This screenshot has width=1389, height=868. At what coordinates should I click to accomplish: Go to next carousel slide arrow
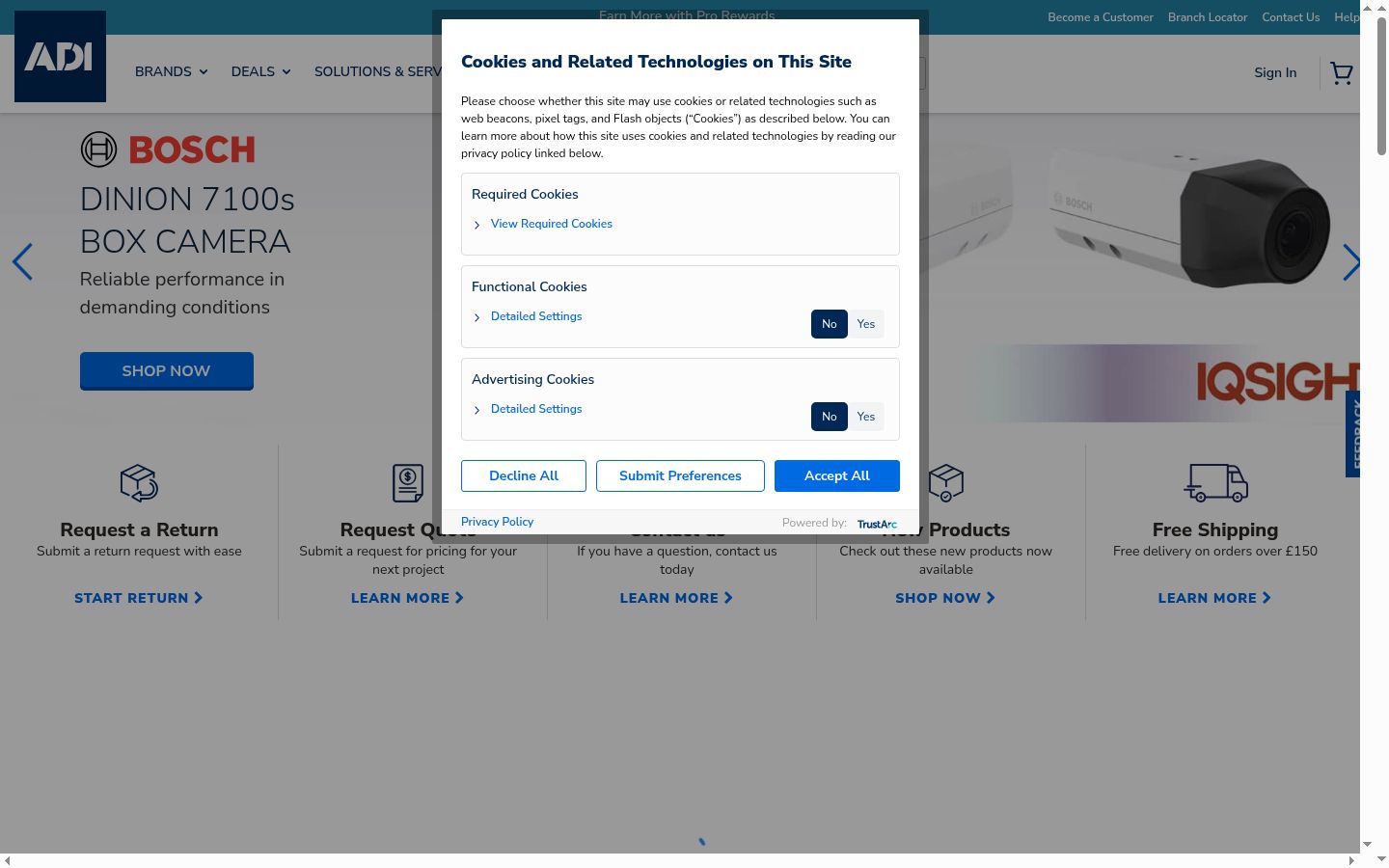(1350, 261)
